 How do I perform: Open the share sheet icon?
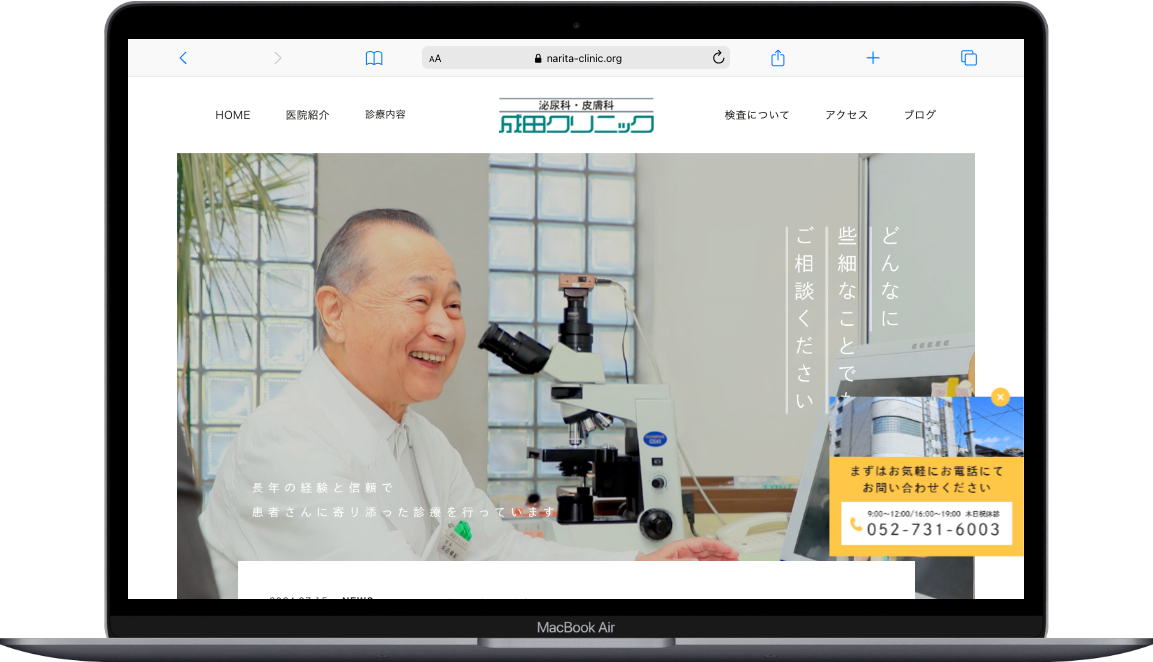click(778, 57)
